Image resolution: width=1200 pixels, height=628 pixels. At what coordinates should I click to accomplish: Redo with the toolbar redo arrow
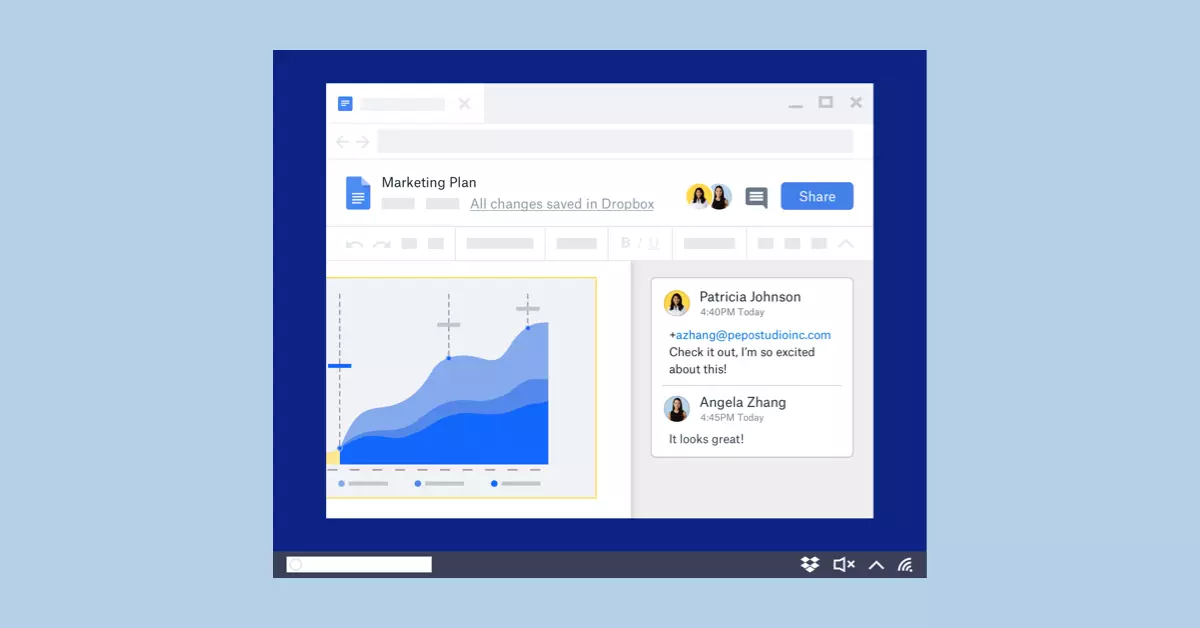[381, 244]
